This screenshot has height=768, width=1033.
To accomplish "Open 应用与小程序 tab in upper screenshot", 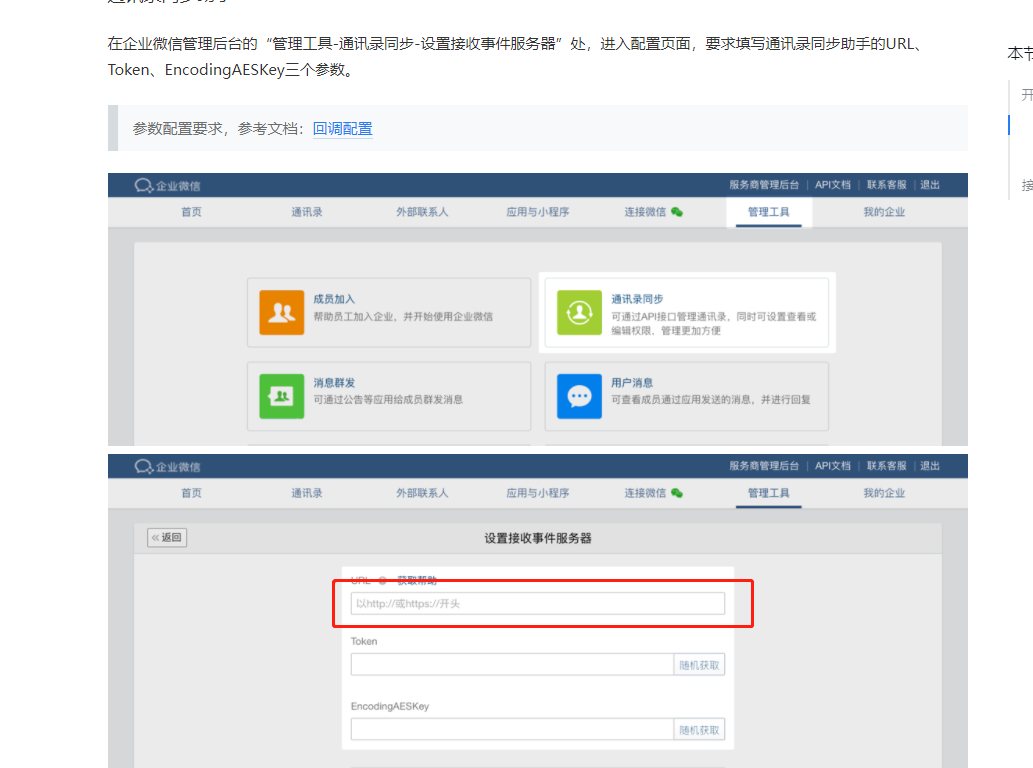I will (x=538, y=212).
